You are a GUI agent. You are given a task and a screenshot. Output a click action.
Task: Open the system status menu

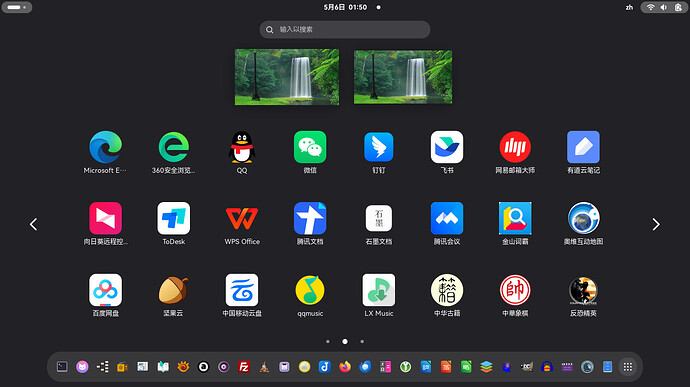point(664,7)
